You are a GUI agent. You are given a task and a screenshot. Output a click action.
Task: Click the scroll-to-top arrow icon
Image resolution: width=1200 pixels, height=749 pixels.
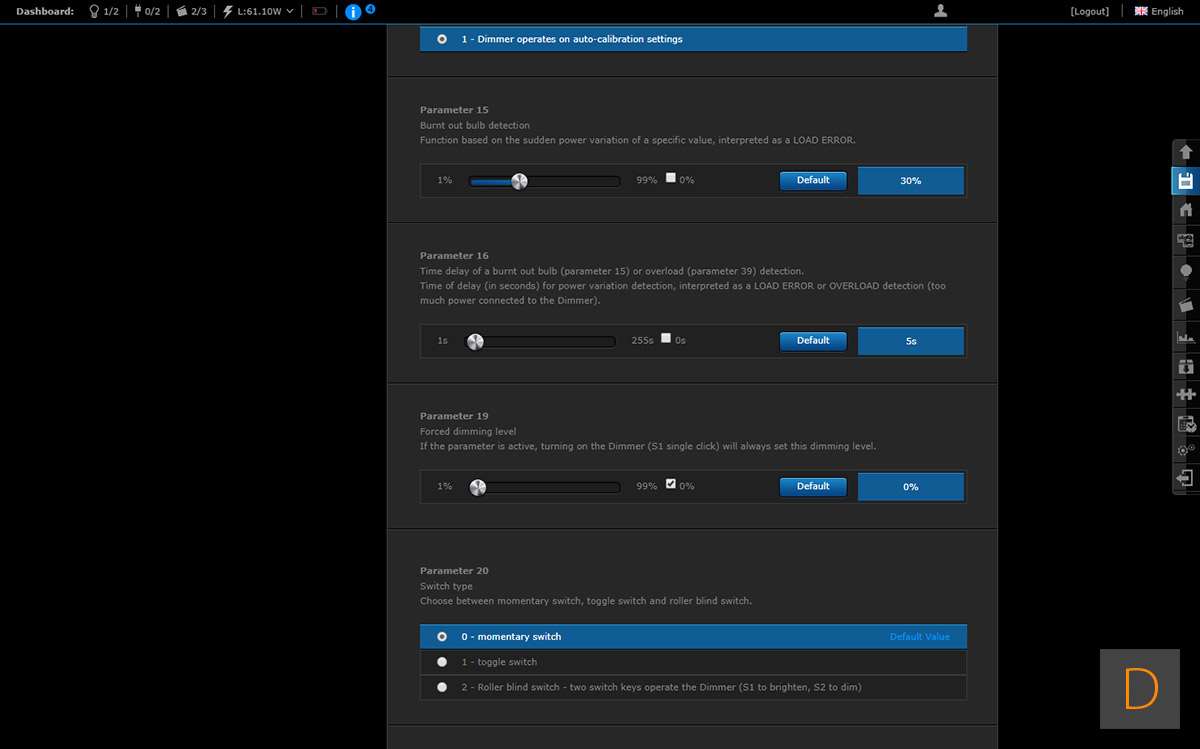coord(1186,152)
